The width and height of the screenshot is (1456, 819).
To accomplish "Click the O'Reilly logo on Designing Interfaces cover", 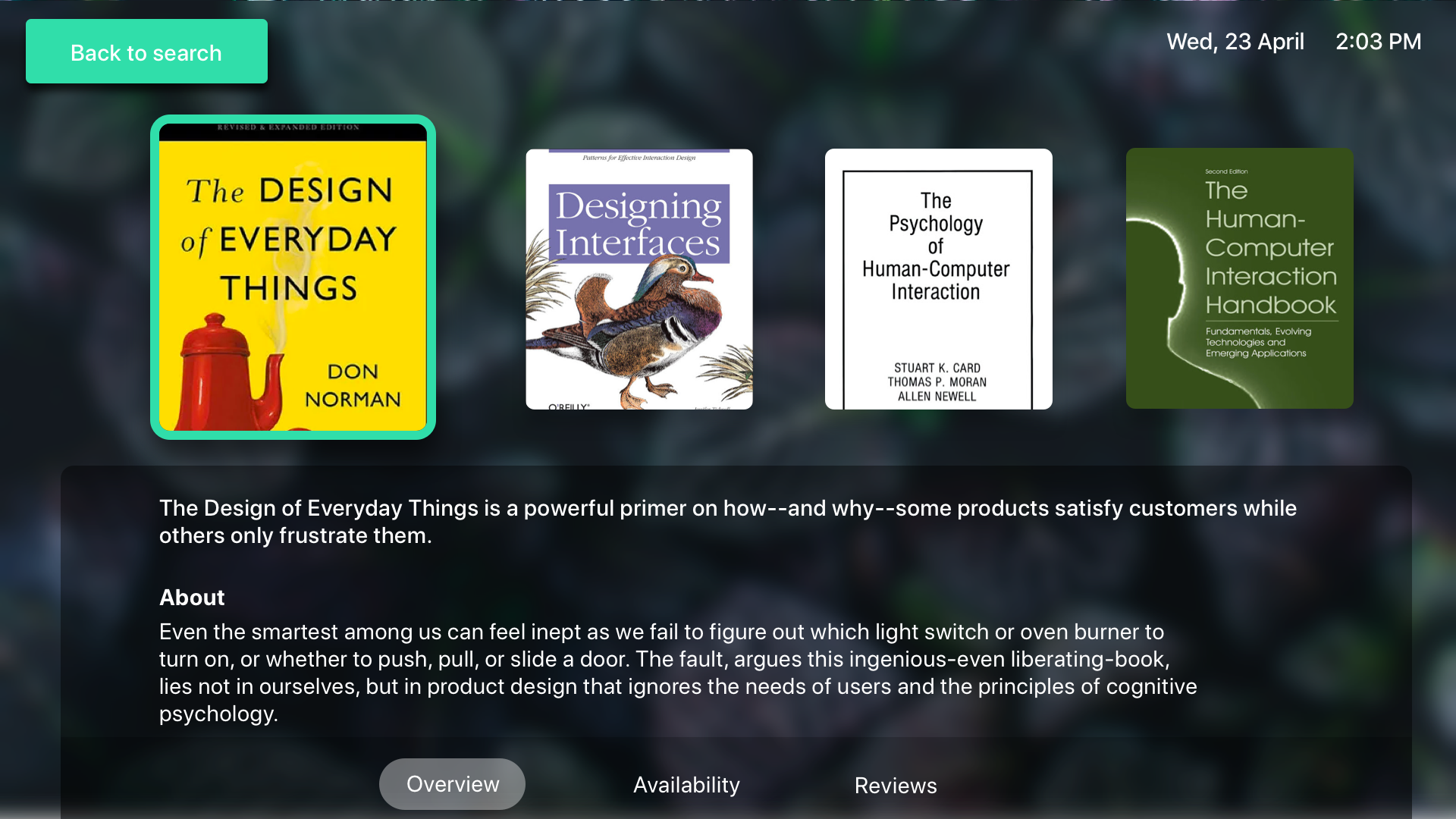I will [x=568, y=406].
